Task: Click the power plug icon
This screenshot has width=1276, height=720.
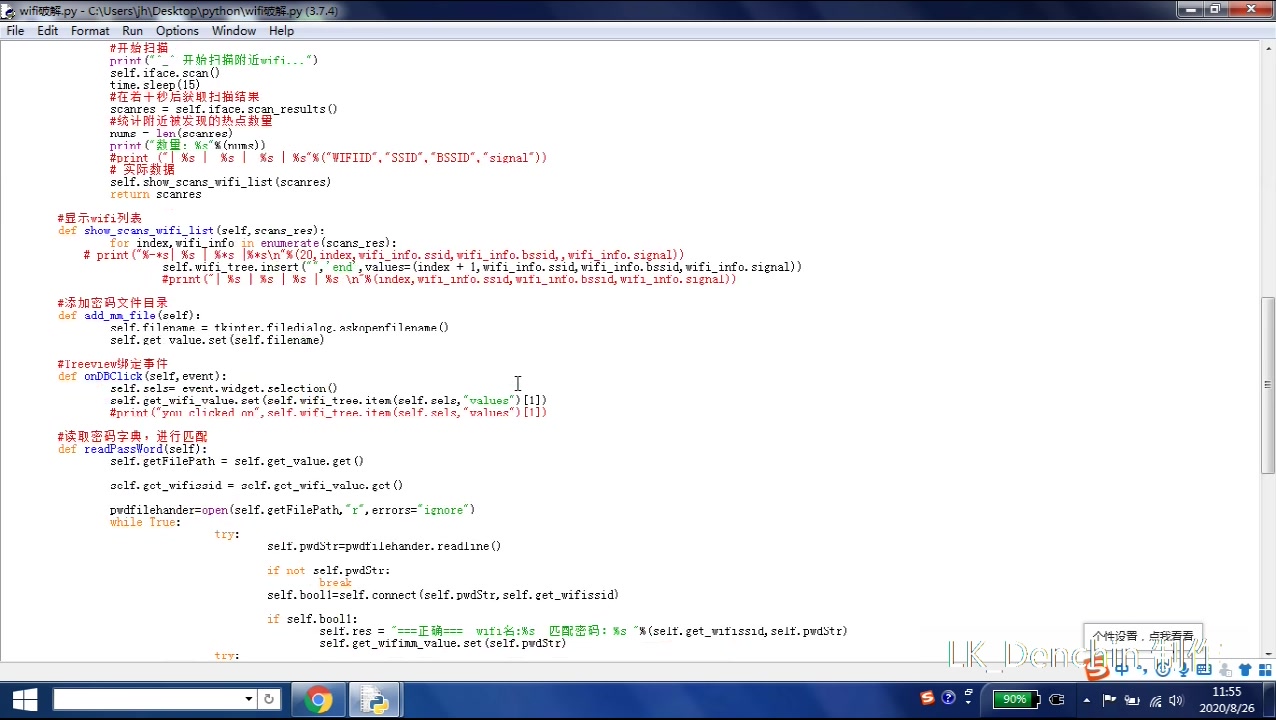Action: (x=1056, y=699)
